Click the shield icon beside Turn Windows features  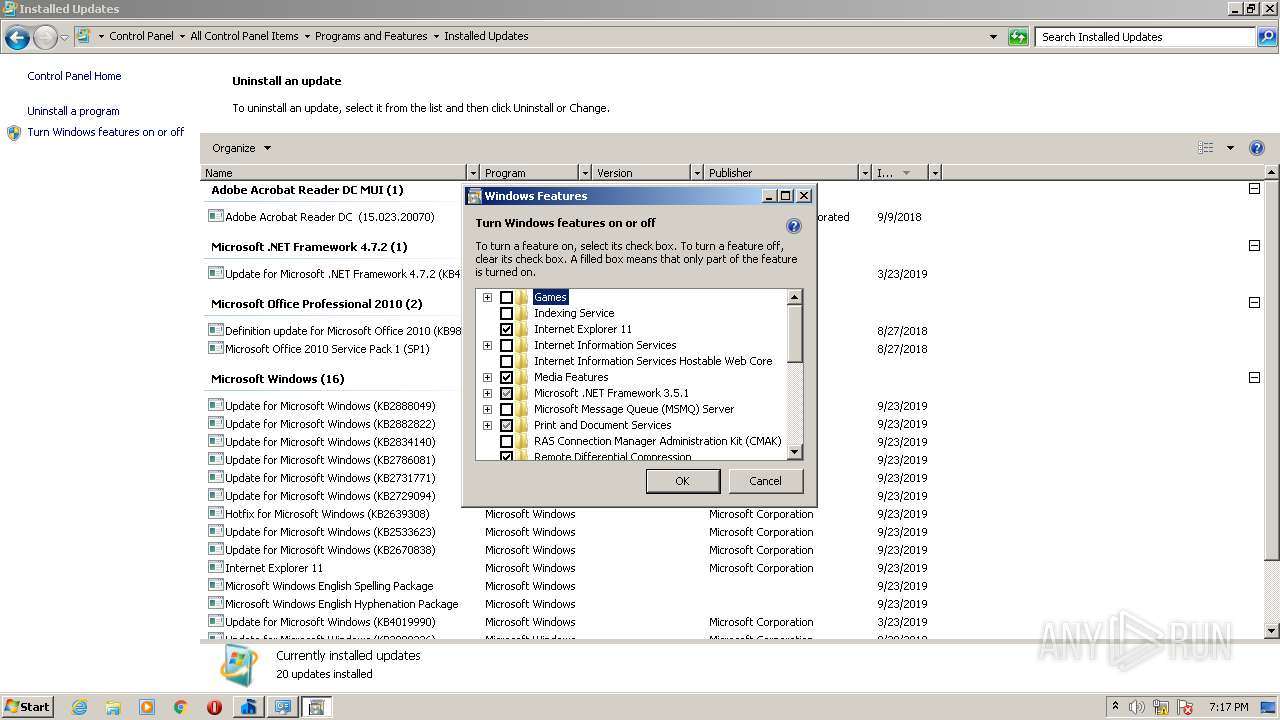[14, 132]
